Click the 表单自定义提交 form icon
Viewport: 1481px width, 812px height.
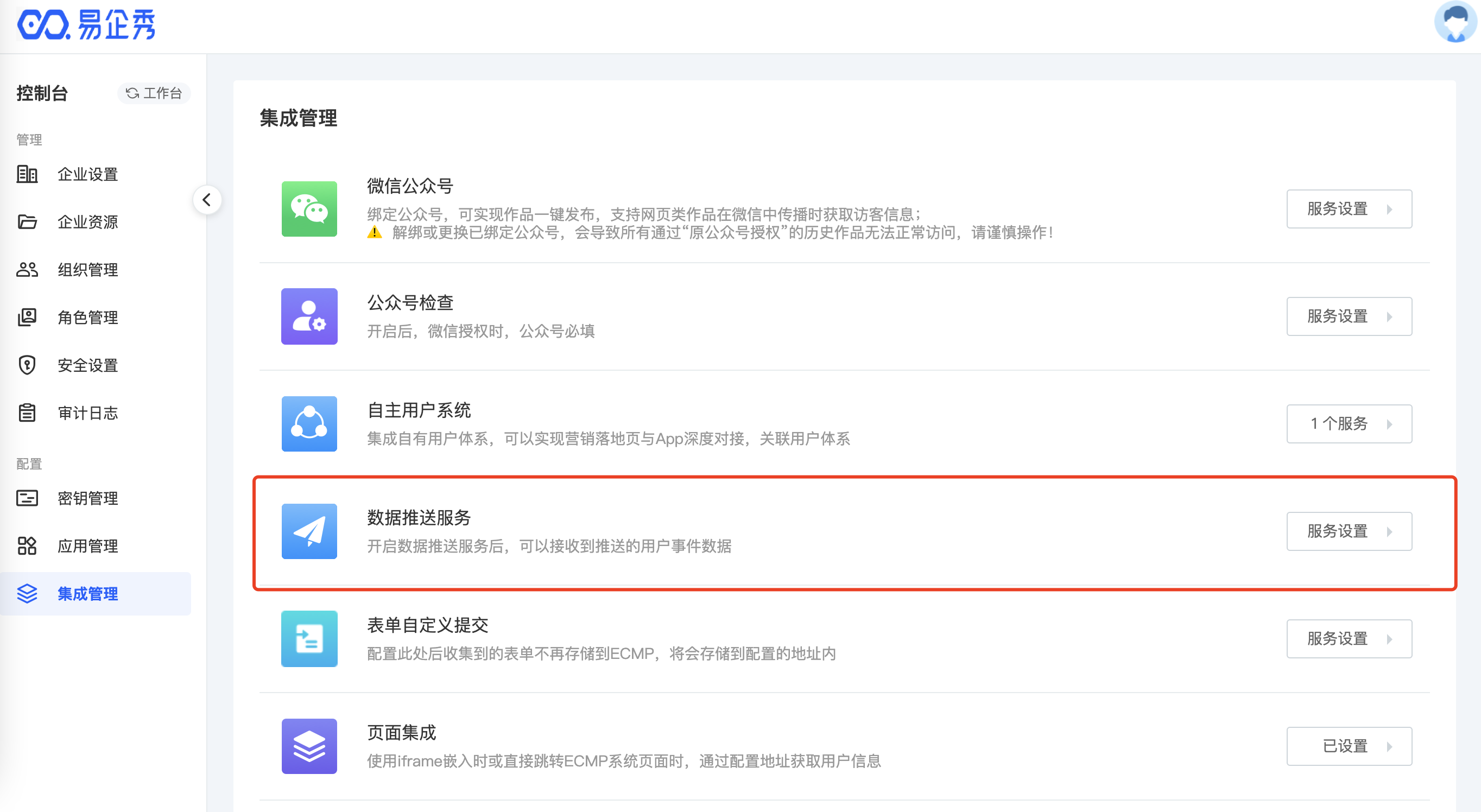click(309, 638)
